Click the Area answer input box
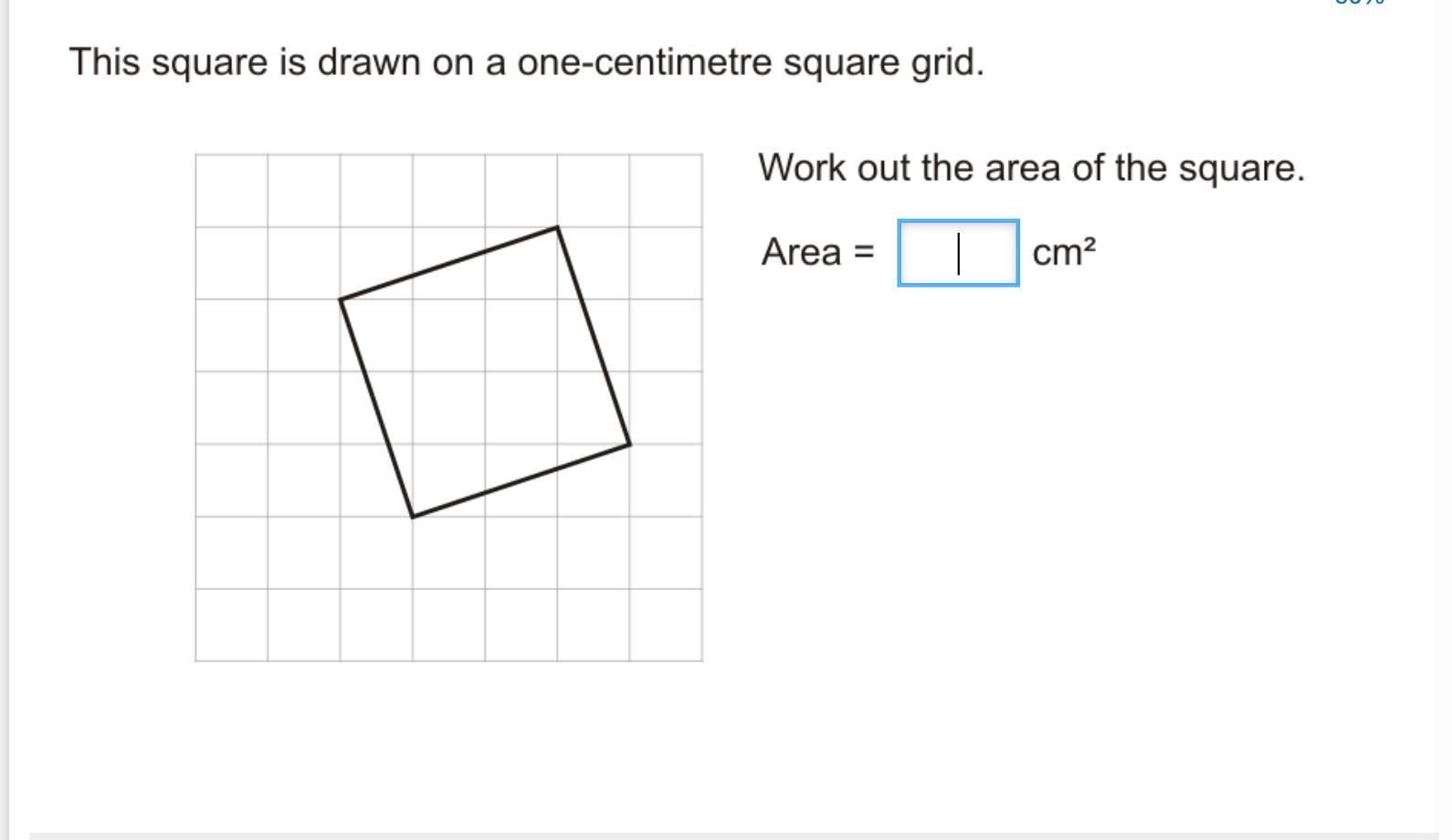This screenshot has width=1452, height=840. click(x=958, y=253)
